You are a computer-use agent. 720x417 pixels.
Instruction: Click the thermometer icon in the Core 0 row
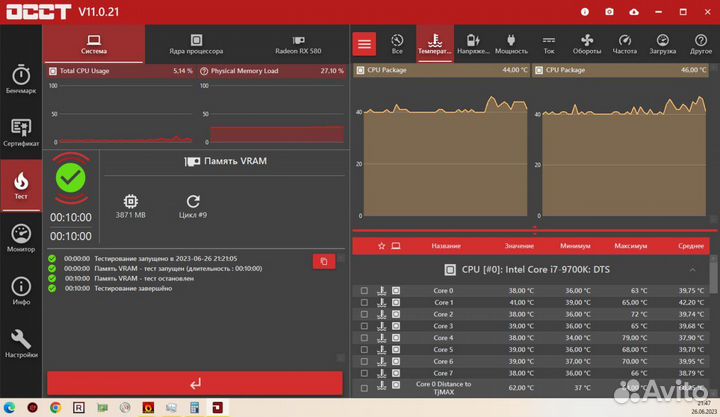click(382, 291)
